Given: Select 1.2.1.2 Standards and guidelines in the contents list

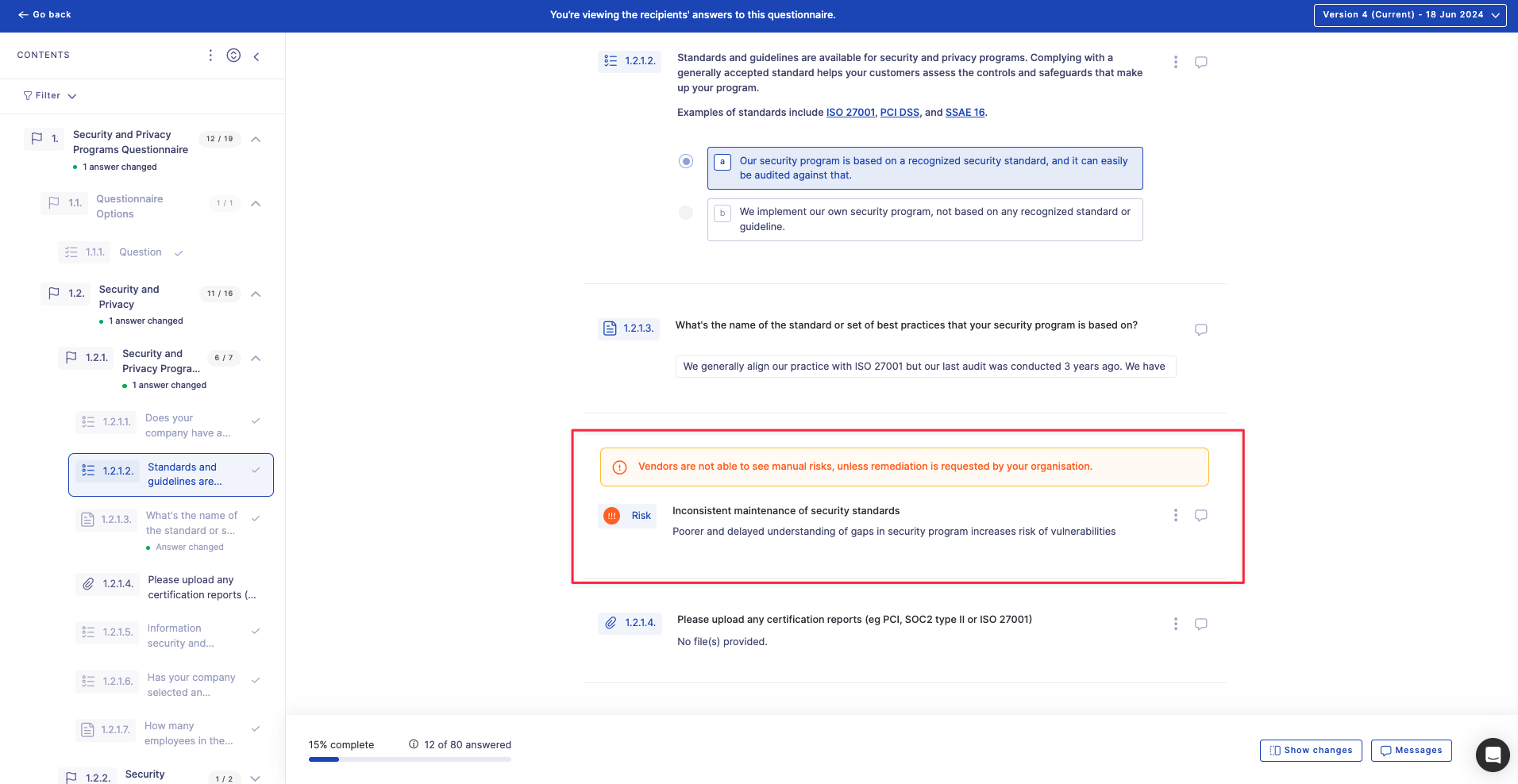Looking at the screenshot, I should [x=171, y=475].
